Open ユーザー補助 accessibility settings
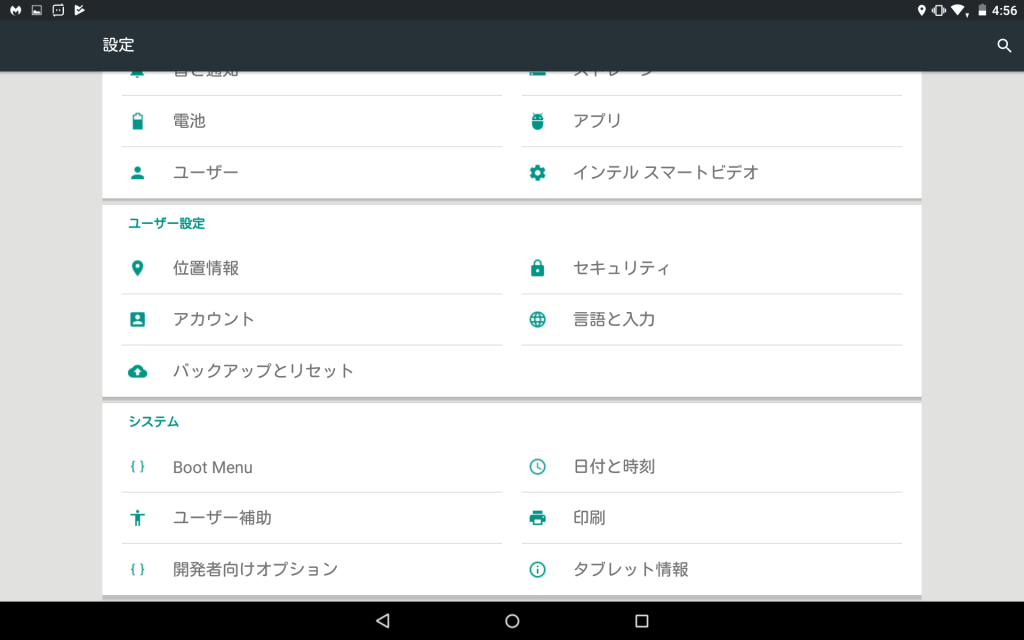This screenshot has height=640, width=1024. pos(222,518)
